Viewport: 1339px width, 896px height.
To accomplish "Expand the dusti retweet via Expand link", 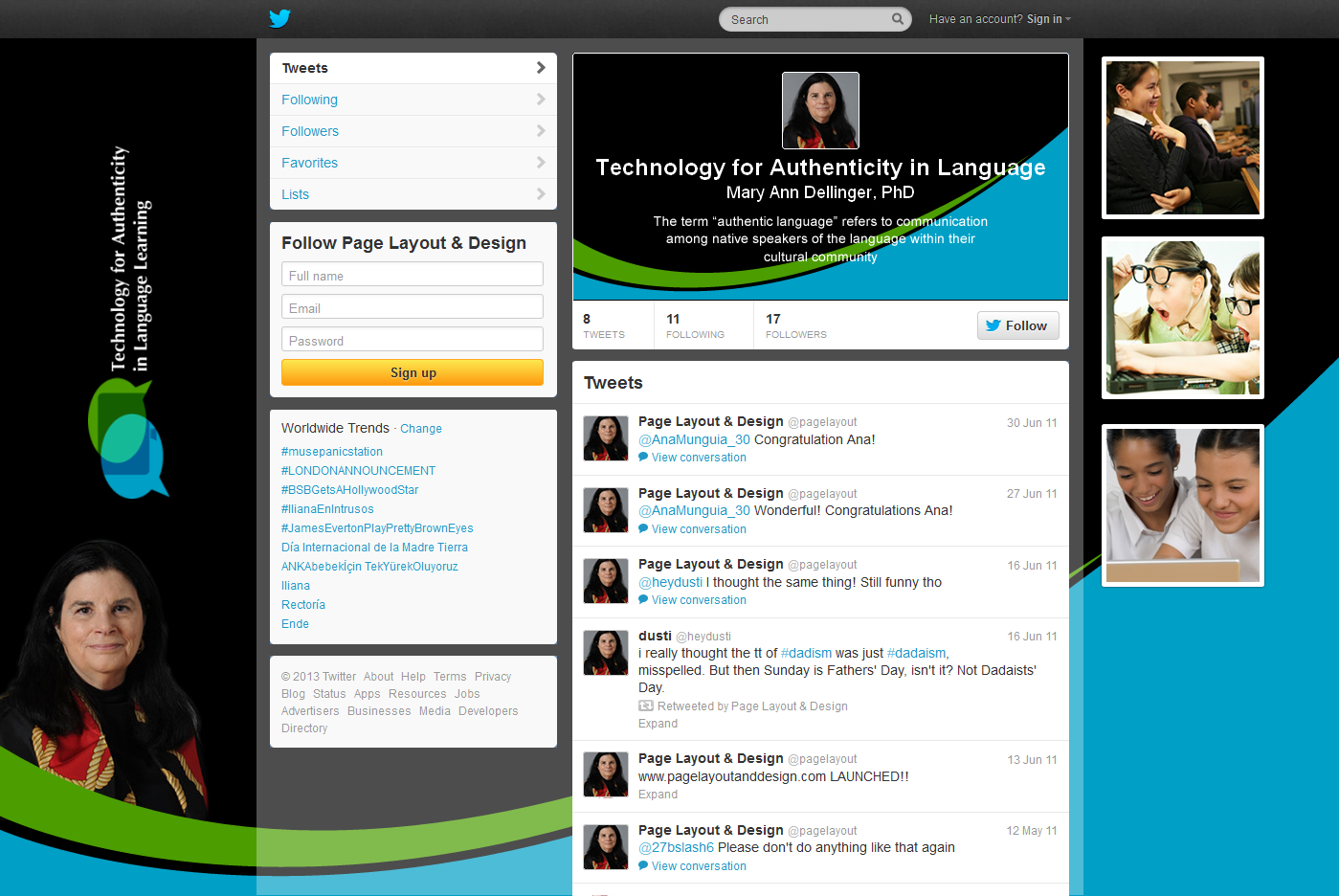I will point(658,724).
